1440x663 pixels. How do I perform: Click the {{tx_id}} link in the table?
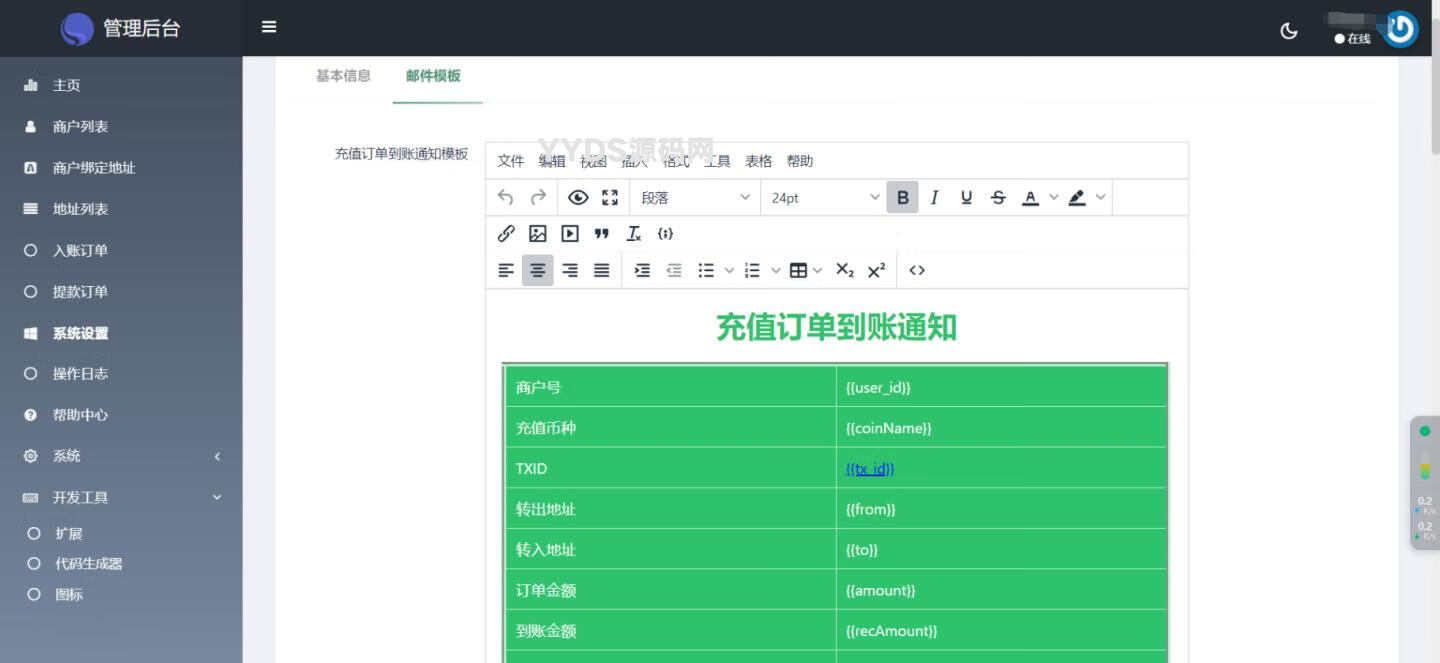pyautogui.click(x=870, y=469)
